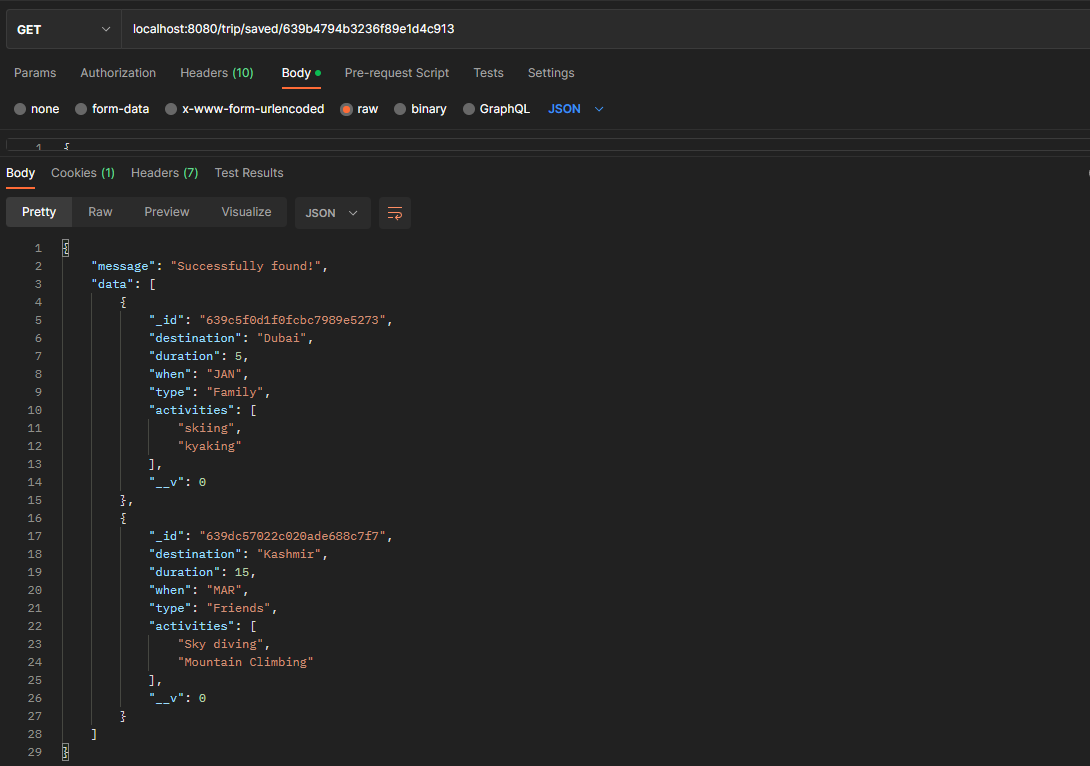Open the request Settings tab

[551, 73]
